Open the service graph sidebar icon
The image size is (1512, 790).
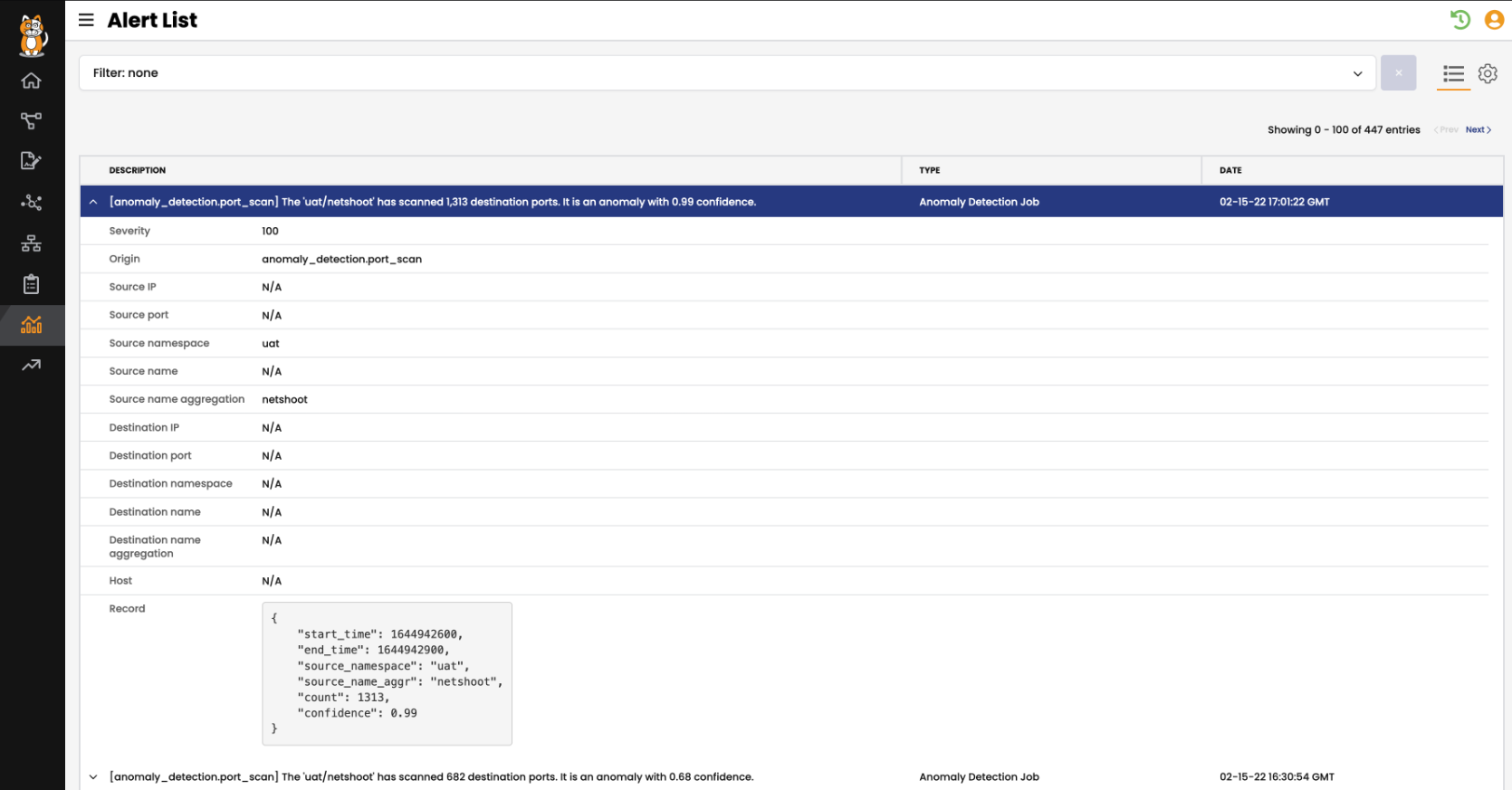32,120
